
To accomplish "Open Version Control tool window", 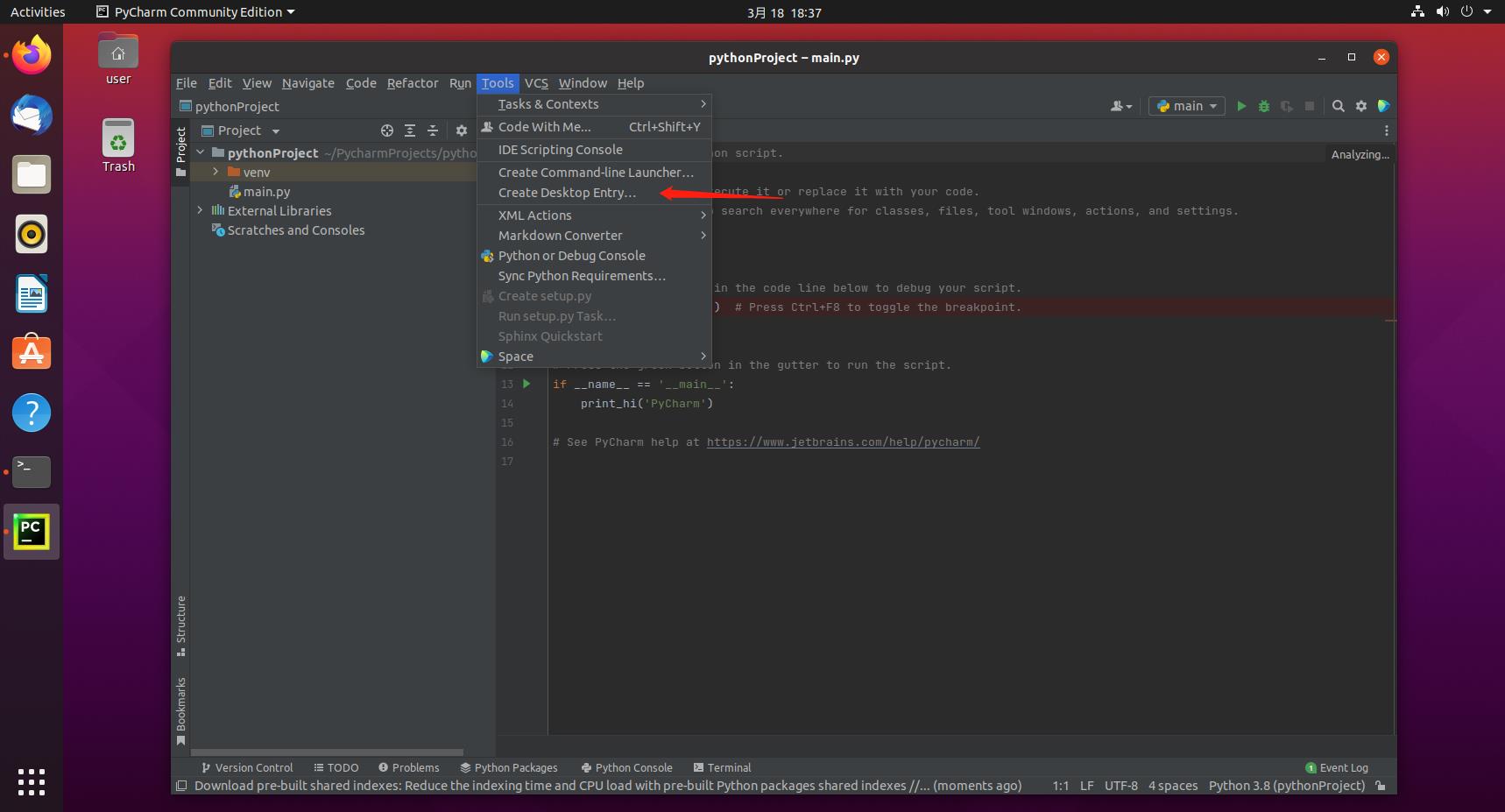I will point(247,767).
